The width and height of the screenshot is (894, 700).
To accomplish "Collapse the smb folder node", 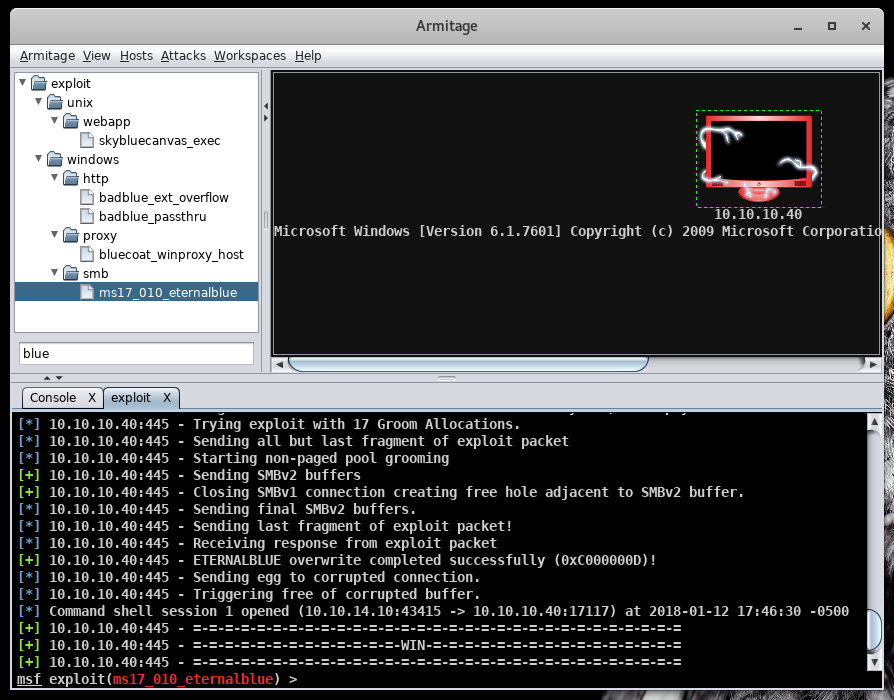I will [55, 272].
